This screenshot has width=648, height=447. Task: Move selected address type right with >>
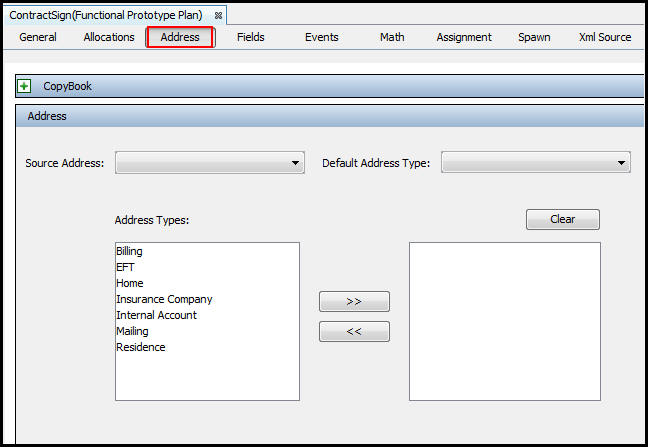354,302
